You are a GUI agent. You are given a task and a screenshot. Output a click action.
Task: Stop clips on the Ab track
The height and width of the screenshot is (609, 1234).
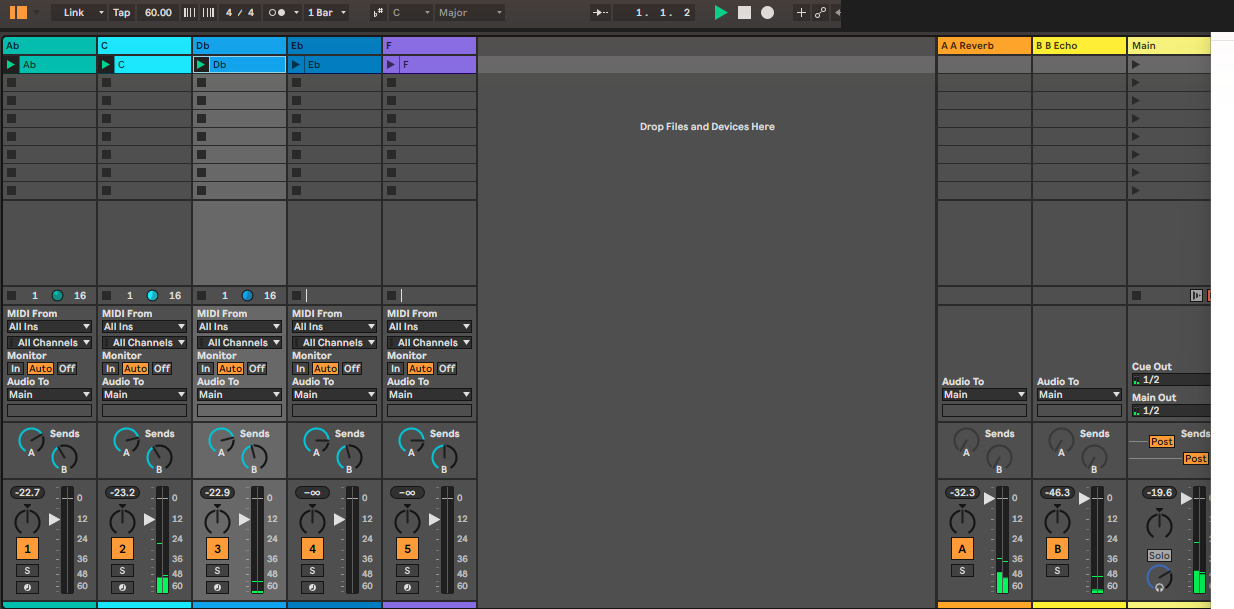[12, 295]
